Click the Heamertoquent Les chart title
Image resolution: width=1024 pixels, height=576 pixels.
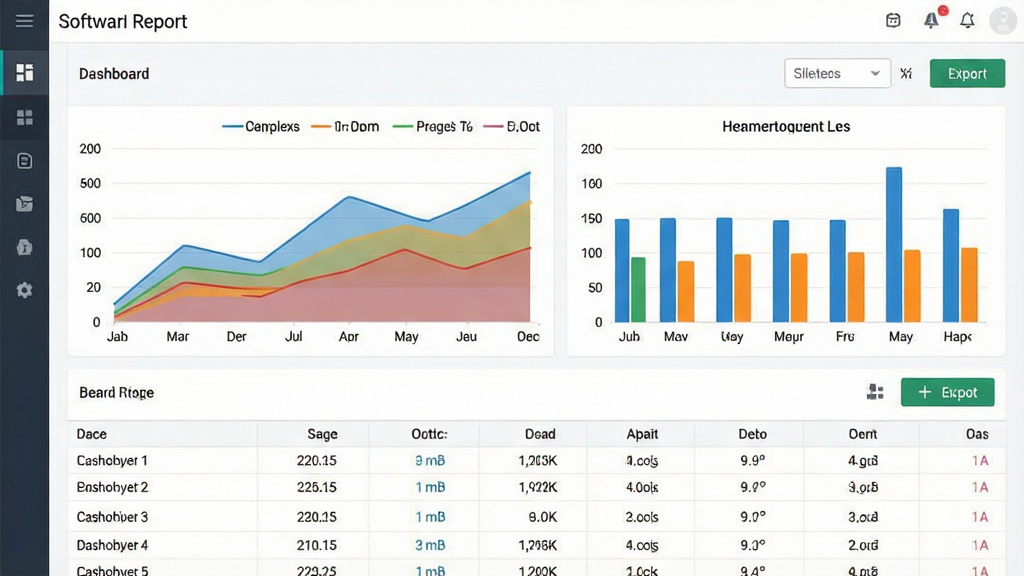click(x=786, y=127)
